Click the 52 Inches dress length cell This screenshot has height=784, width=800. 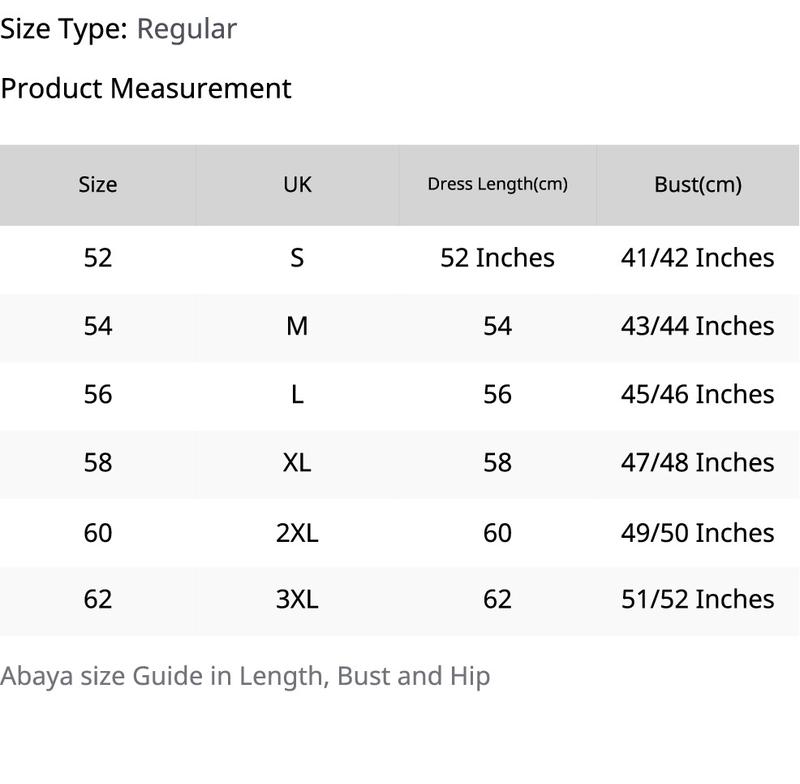(497, 258)
